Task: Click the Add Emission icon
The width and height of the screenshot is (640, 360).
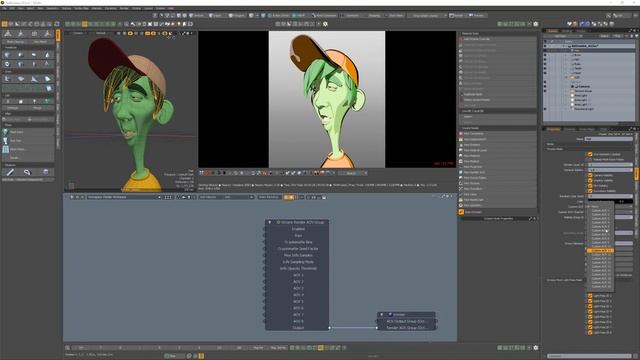Action: point(461,145)
